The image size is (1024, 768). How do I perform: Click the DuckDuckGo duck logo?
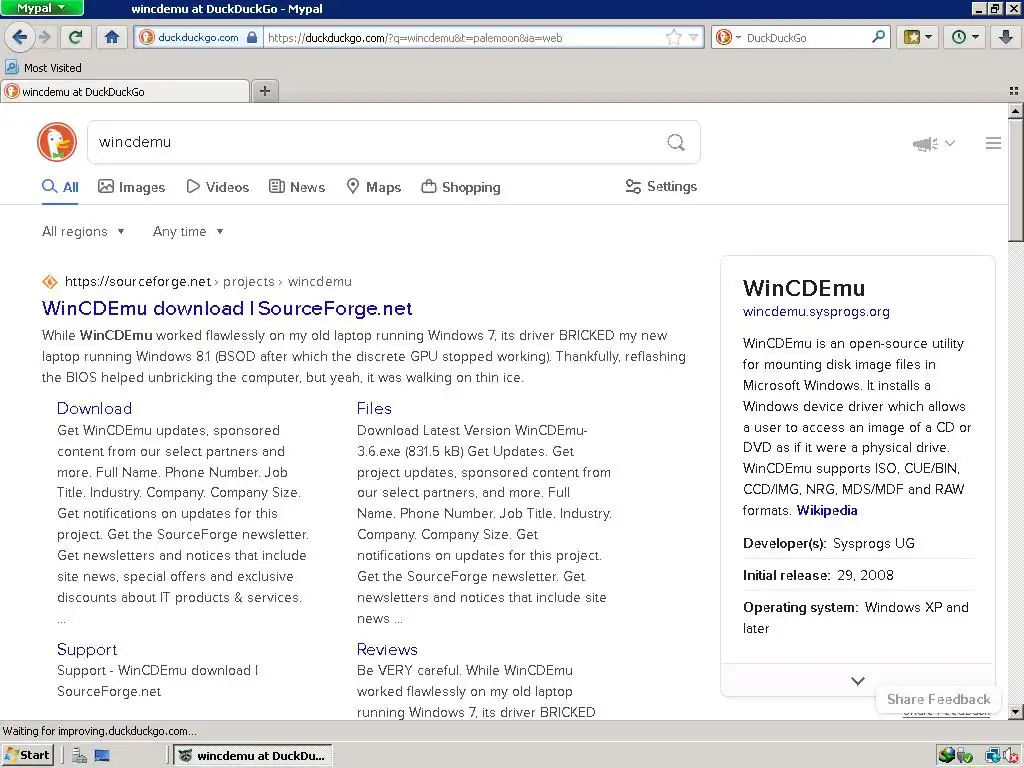(57, 142)
